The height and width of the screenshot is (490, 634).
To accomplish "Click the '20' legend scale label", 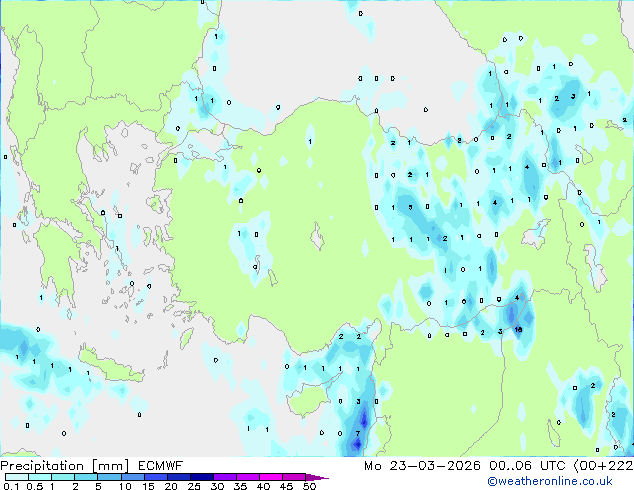I will [171, 486].
